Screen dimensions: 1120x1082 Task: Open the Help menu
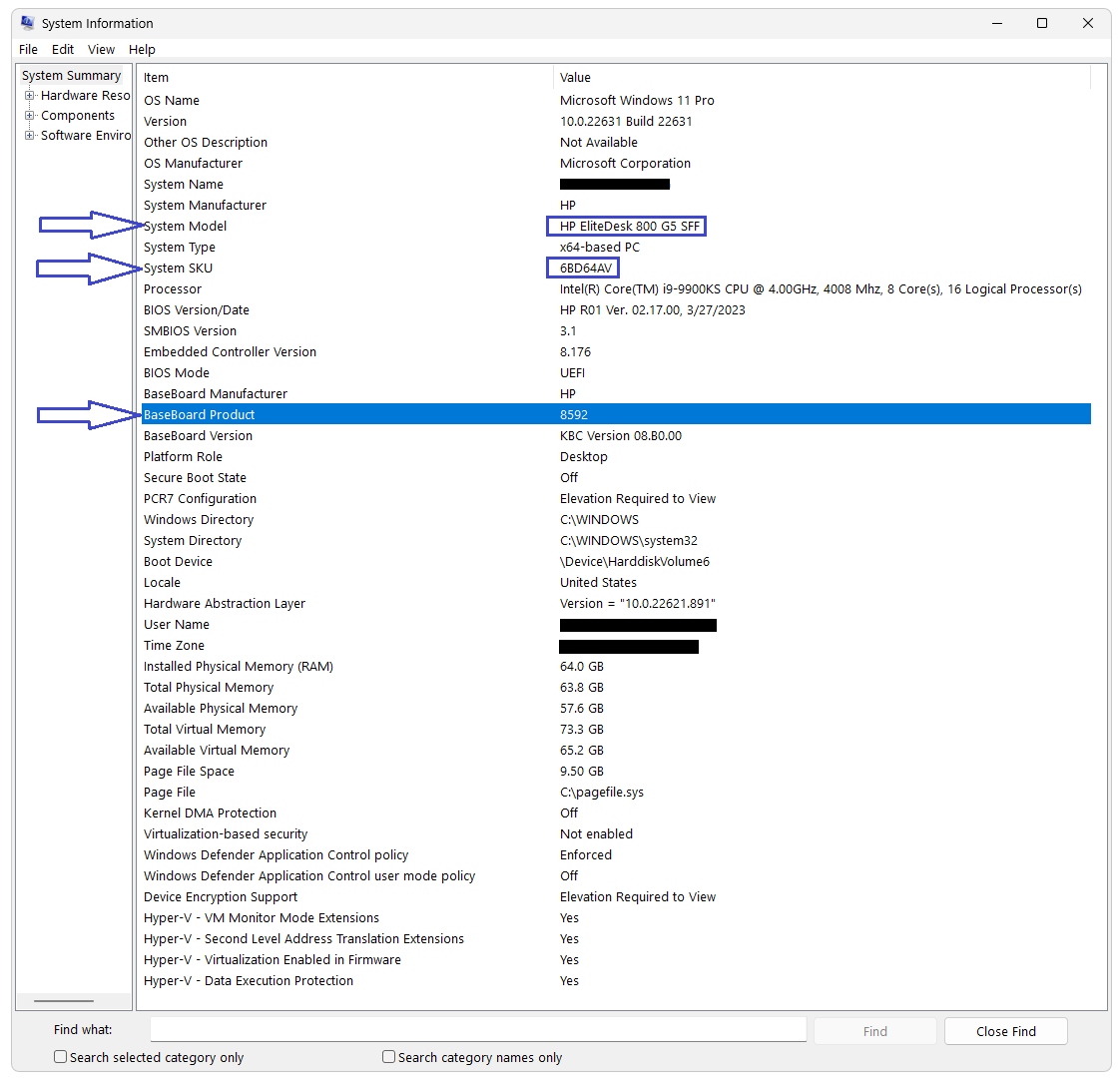142,49
